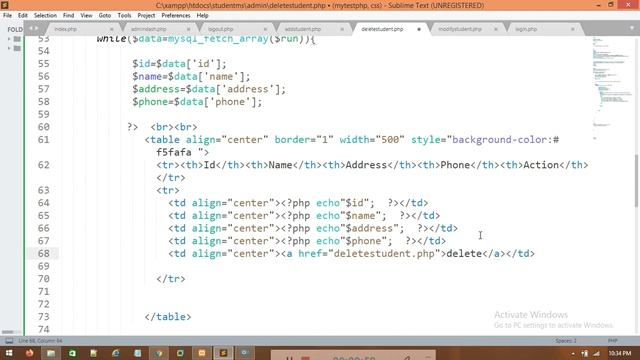The height and width of the screenshot is (360, 640).
Task: Select the first folder icon in sidebar
Action: [x=17, y=39]
